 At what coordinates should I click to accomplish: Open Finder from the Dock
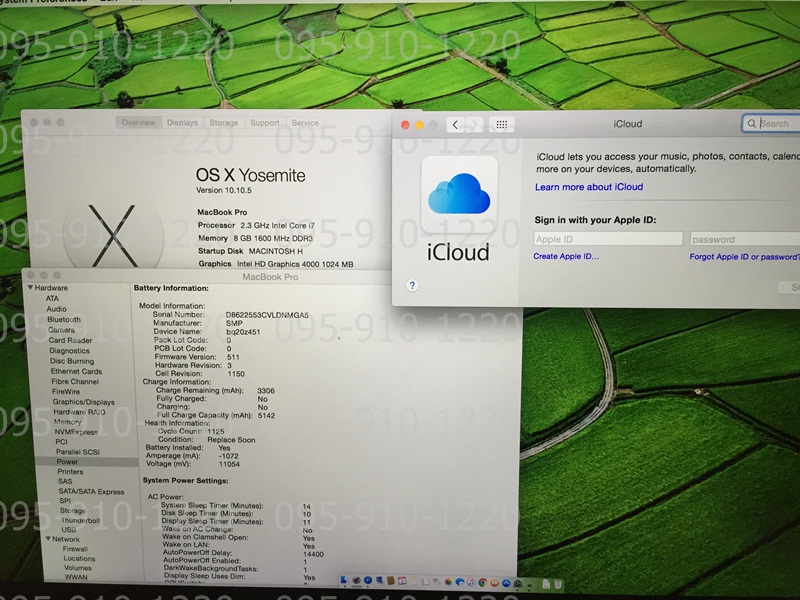(x=343, y=581)
